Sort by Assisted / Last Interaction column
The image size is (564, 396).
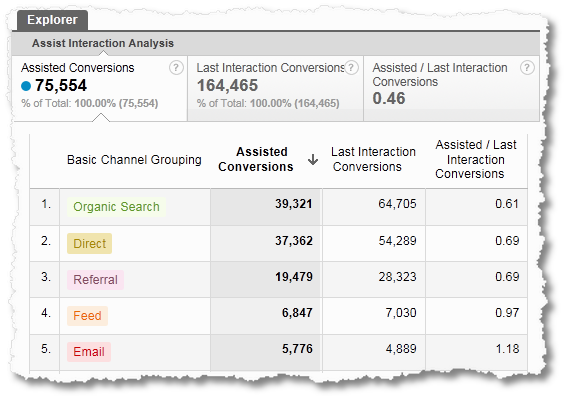(476, 159)
